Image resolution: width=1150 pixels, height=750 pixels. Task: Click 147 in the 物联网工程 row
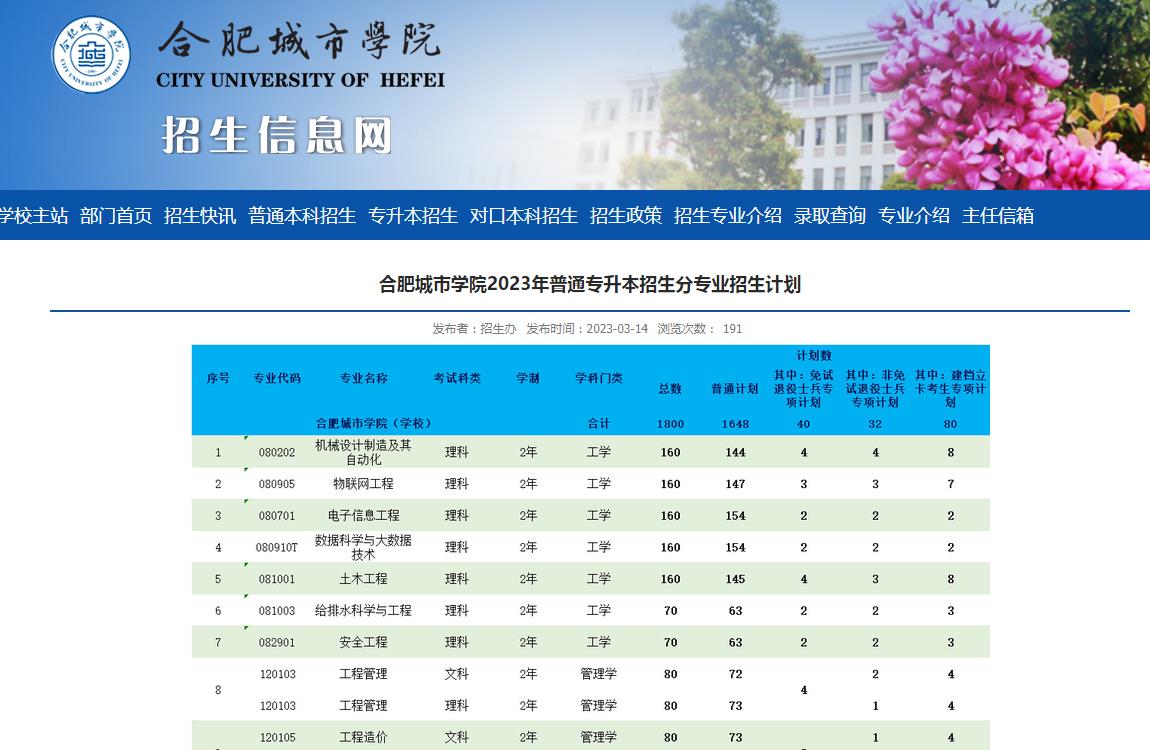coord(735,484)
